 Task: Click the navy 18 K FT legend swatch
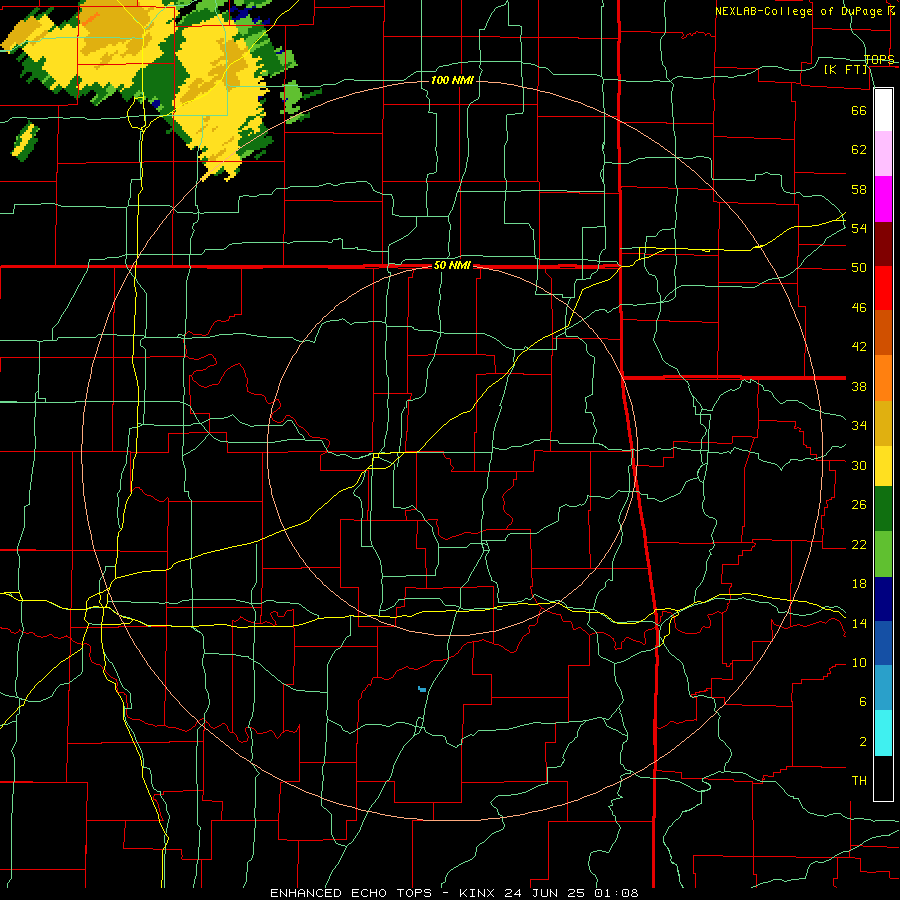pyautogui.click(x=883, y=599)
